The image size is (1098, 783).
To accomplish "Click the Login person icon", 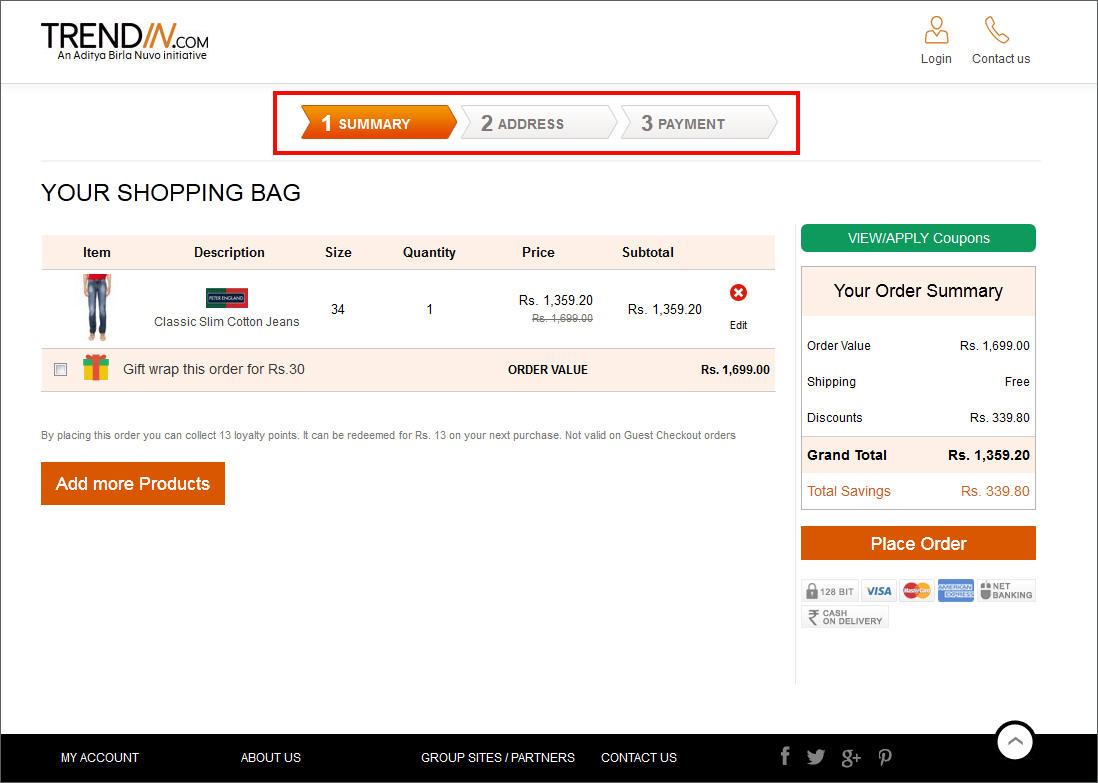I will coord(936,31).
